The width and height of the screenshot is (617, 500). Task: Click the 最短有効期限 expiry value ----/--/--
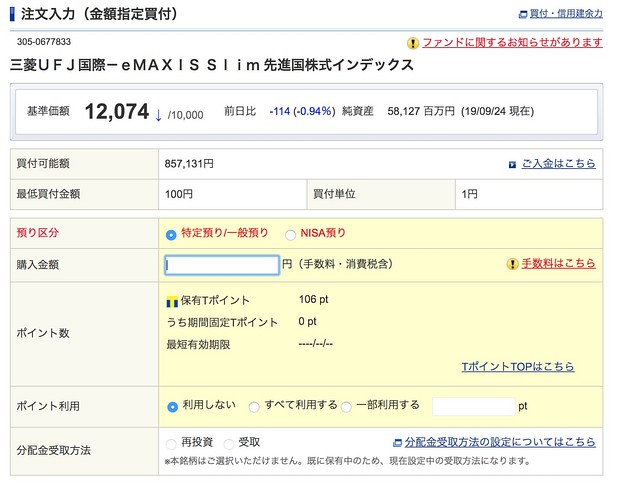point(316,344)
